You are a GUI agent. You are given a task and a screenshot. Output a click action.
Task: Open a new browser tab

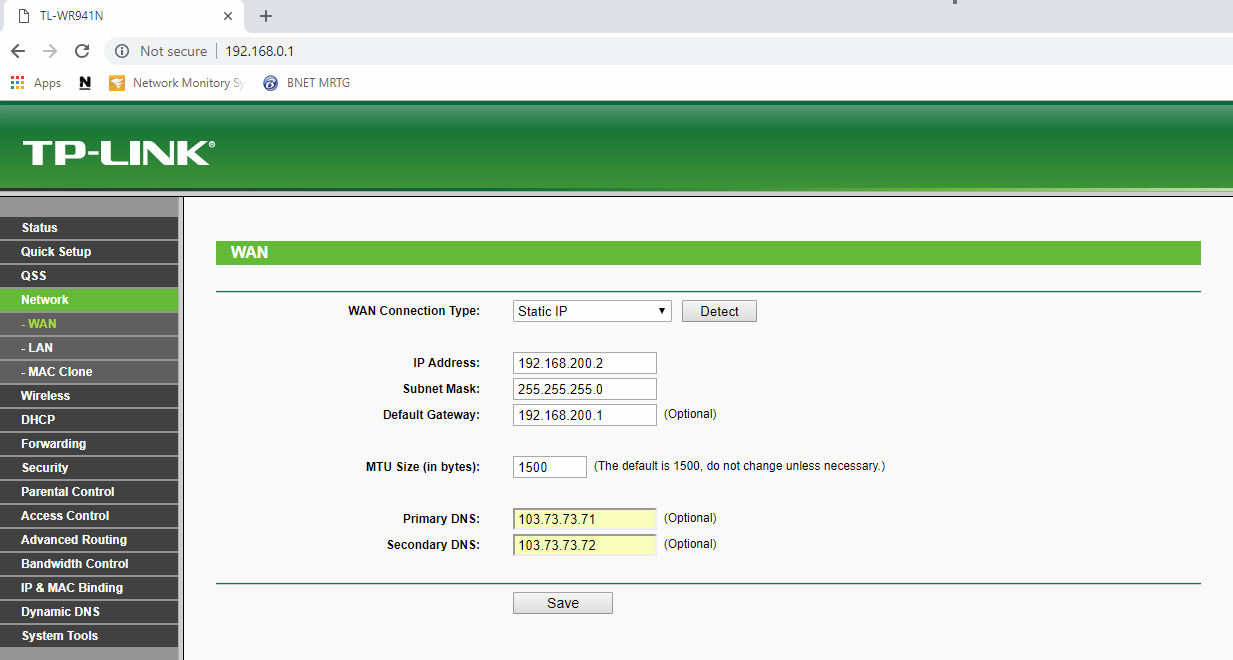coord(265,16)
